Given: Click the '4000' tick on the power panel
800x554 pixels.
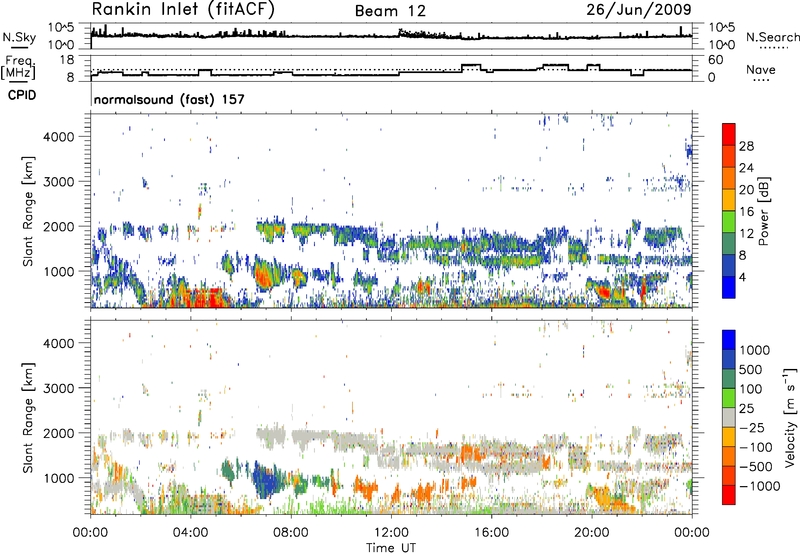Looking at the screenshot, I should (59, 137).
